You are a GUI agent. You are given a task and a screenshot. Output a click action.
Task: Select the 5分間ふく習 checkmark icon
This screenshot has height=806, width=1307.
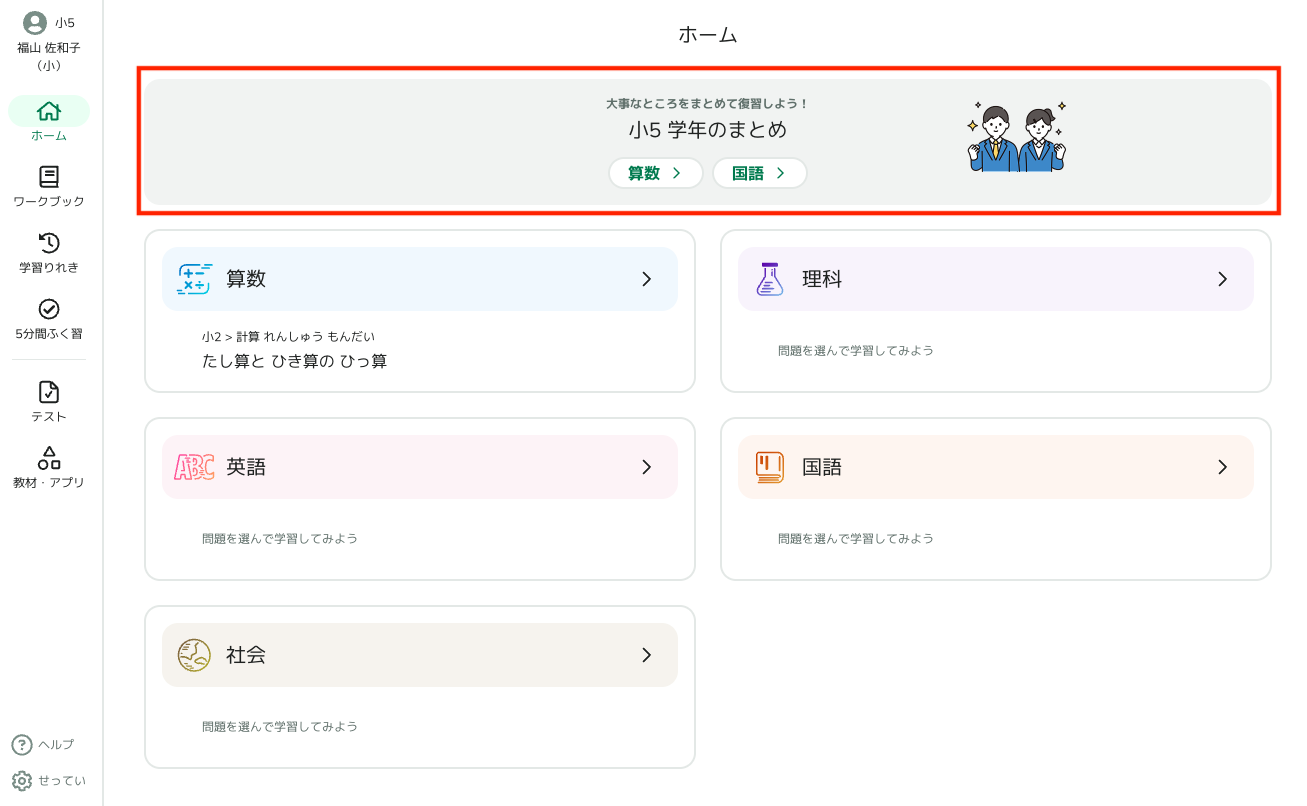point(49,309)
